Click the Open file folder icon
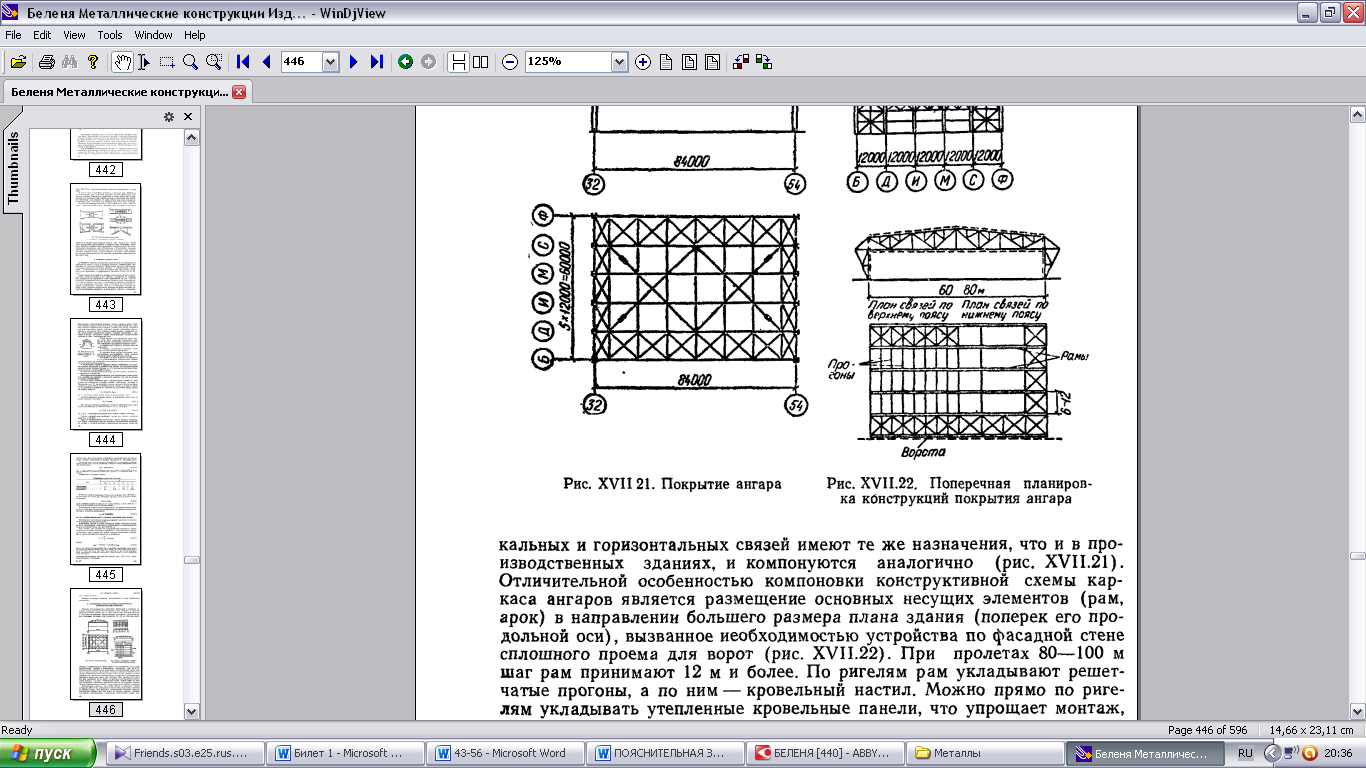This screenshot has height=768, width=1366. (17, 62)
